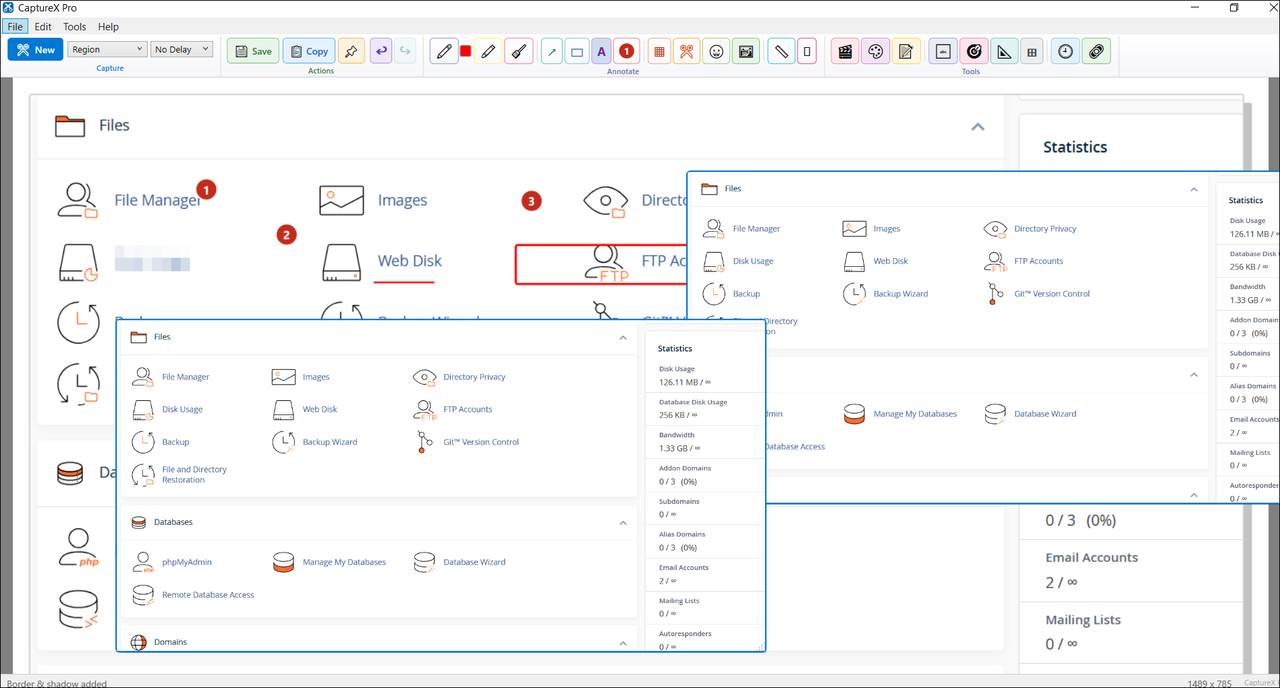This screenshot has width=1280, height=688.
Task: Start a new capture with New
Action: click(x=36, y=50)
